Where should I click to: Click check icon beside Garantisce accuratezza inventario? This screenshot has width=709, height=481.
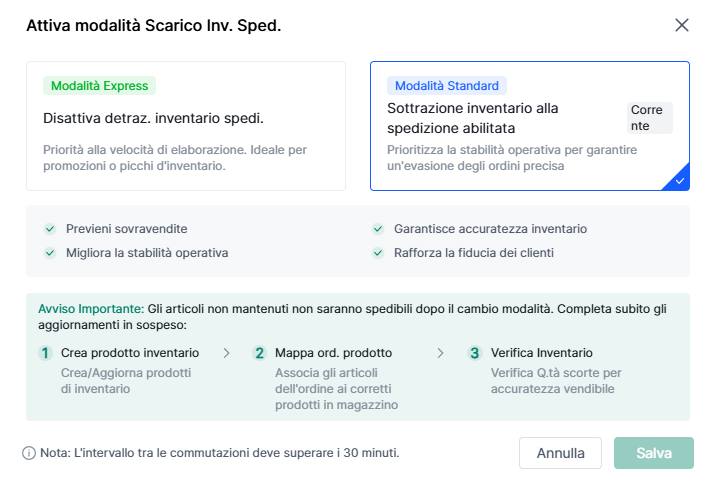377,229
